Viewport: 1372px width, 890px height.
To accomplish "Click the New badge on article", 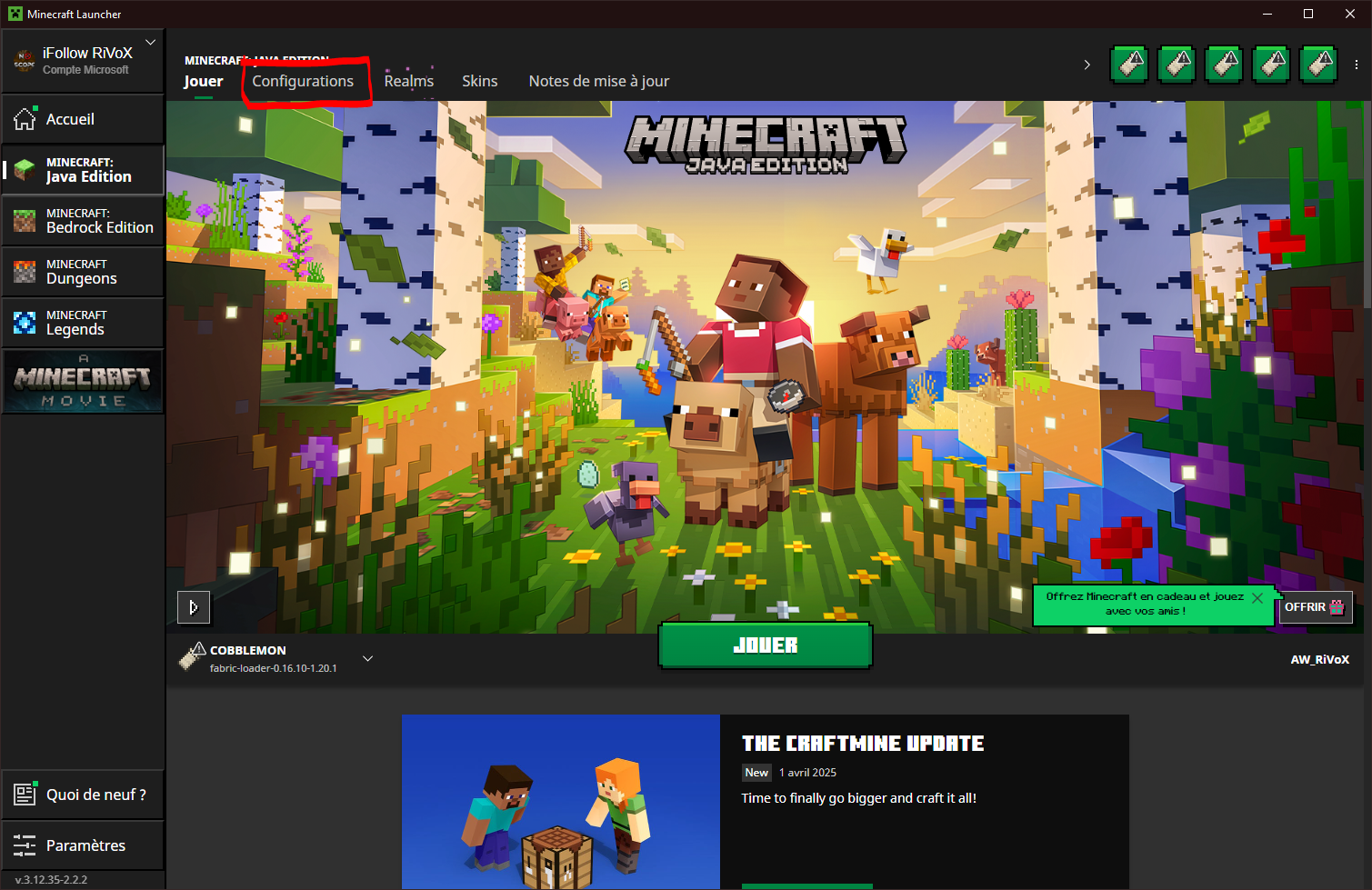I will [756, 773].
